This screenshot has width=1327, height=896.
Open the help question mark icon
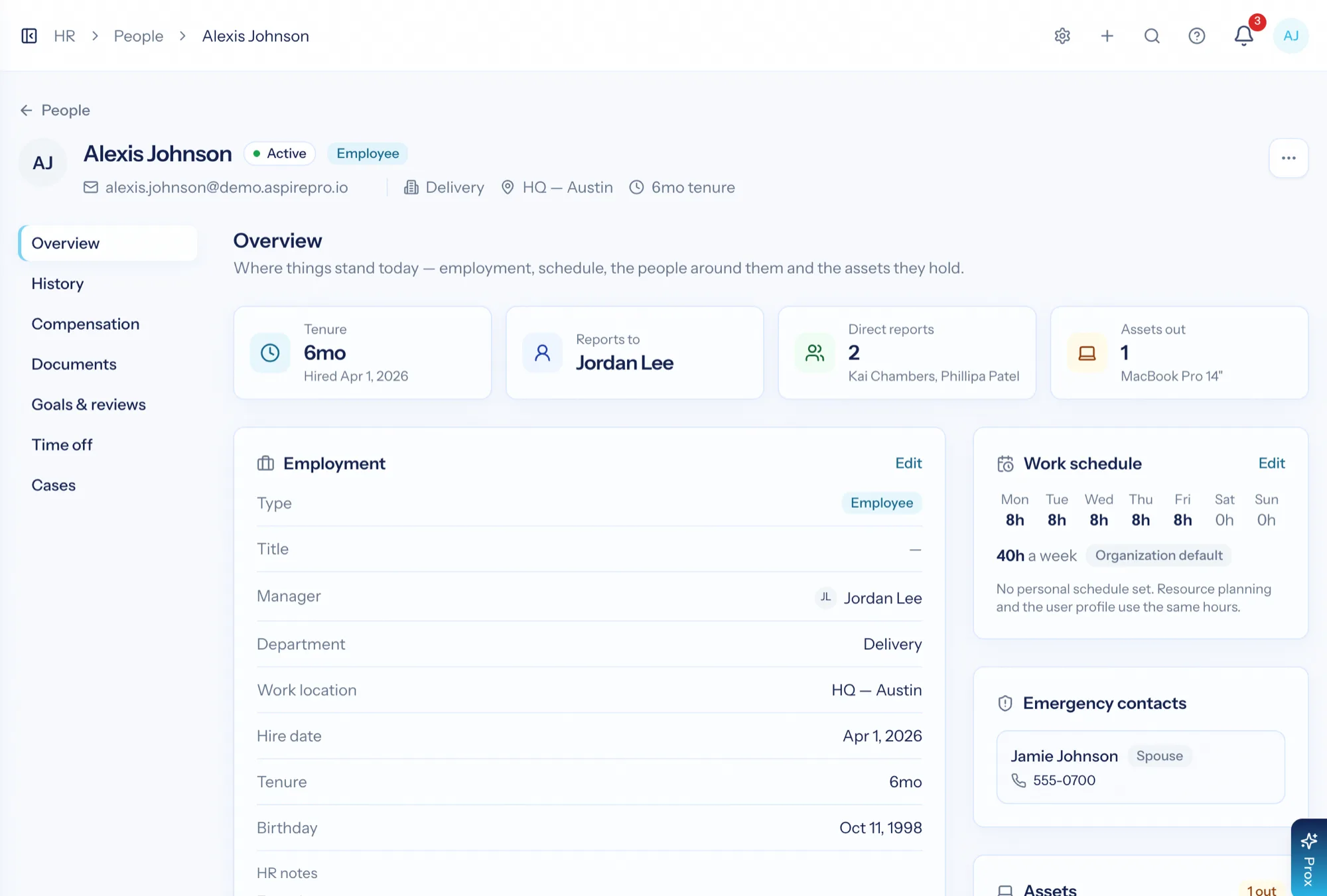click(x=1196, y=36)
